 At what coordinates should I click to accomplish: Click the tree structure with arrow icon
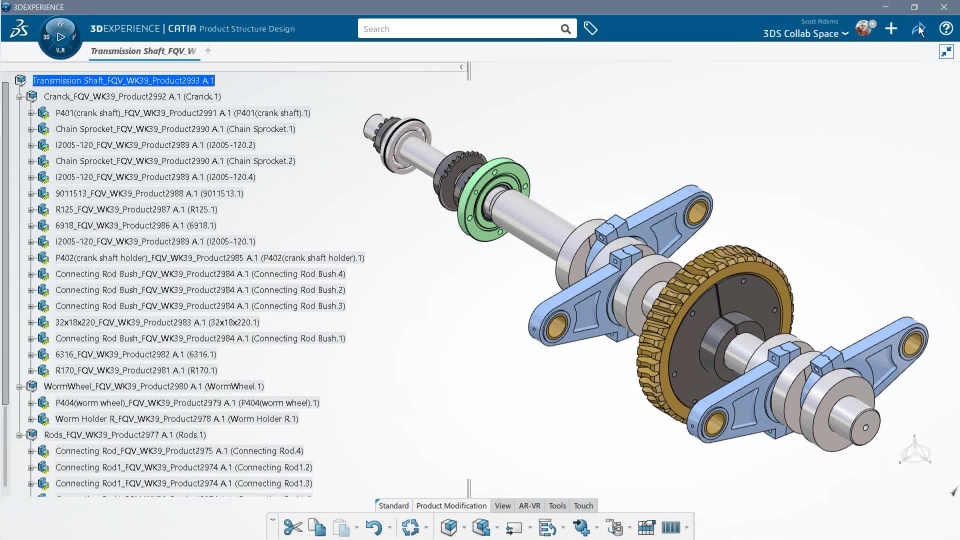tap(614, 527)
